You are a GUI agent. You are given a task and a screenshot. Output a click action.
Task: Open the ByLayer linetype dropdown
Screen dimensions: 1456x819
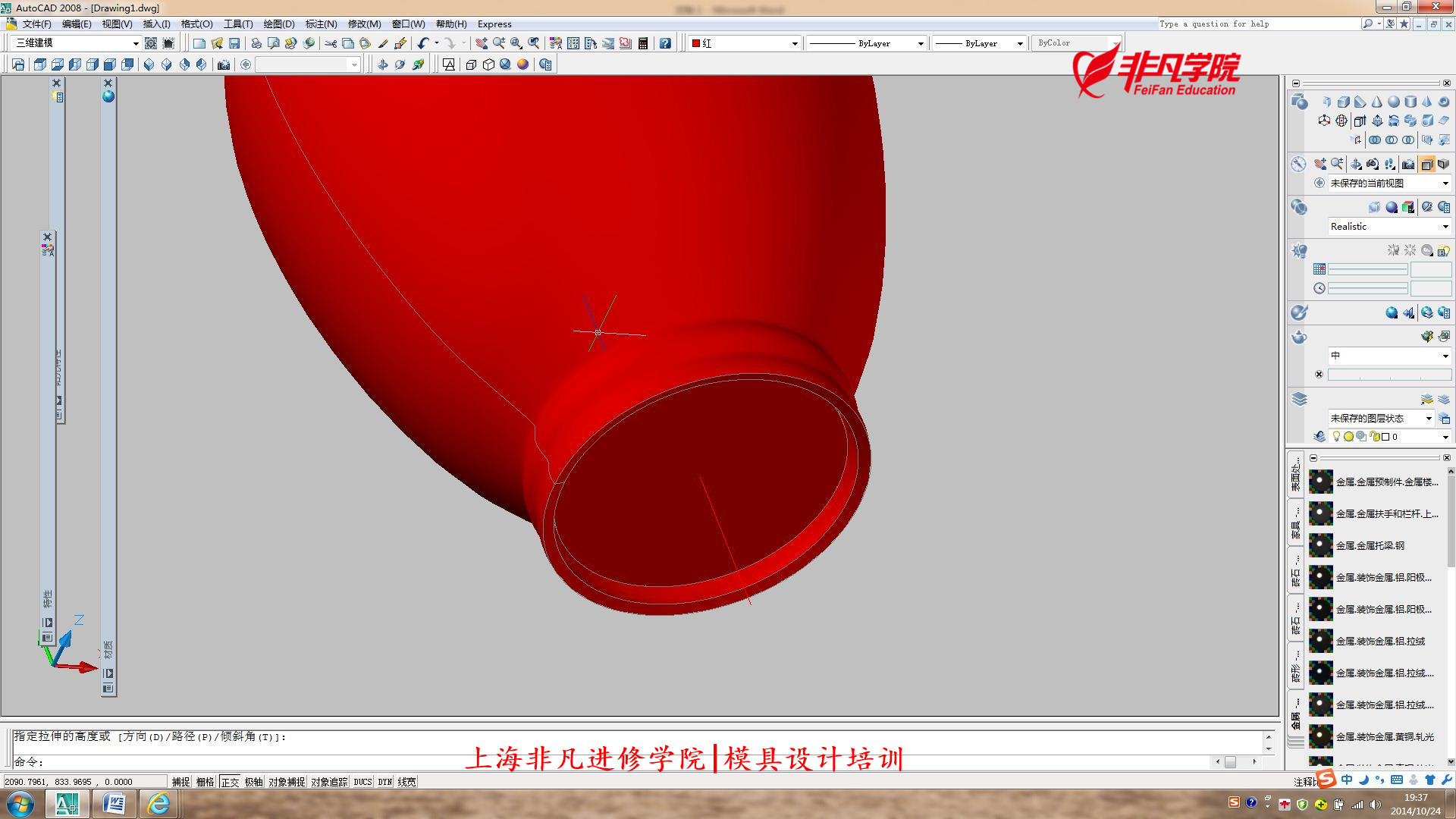coord(866,43)
